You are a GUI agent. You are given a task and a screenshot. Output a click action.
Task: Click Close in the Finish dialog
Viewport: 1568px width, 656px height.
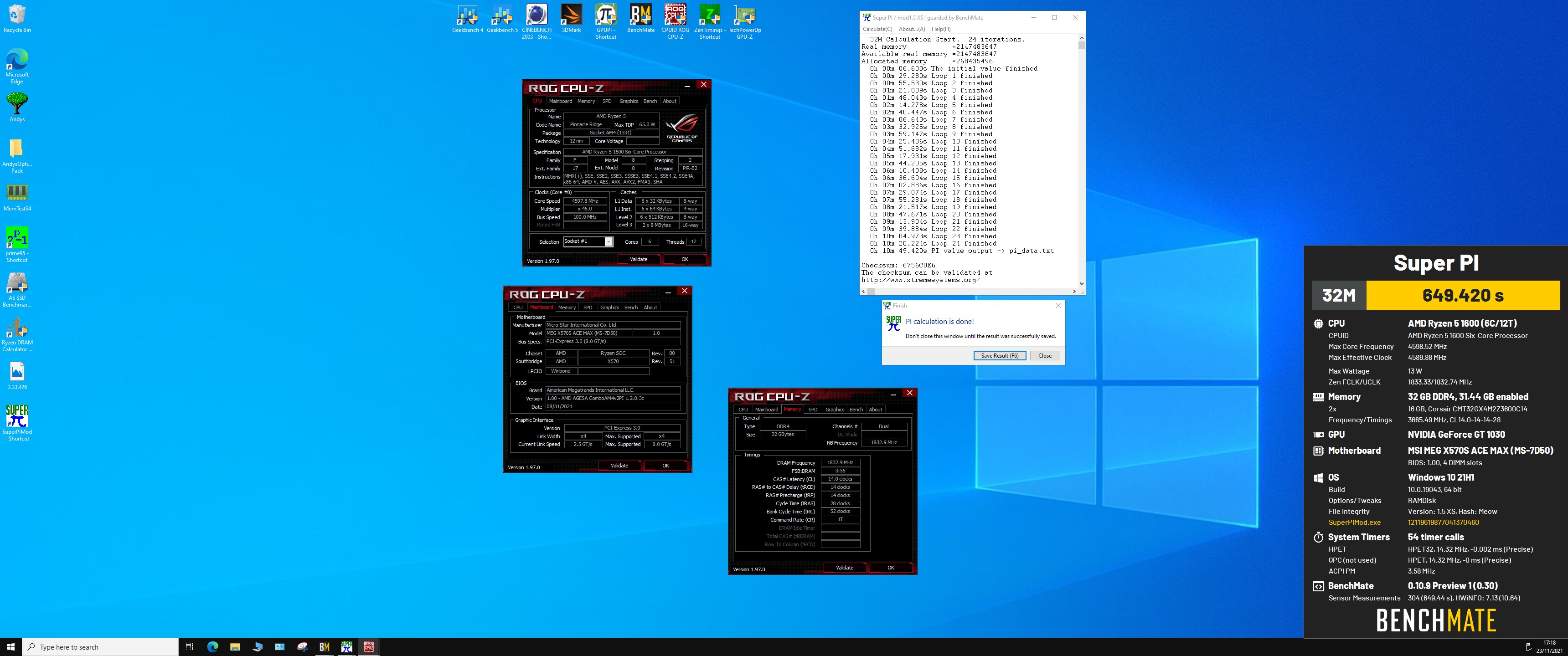click(x=1045, y=355)
